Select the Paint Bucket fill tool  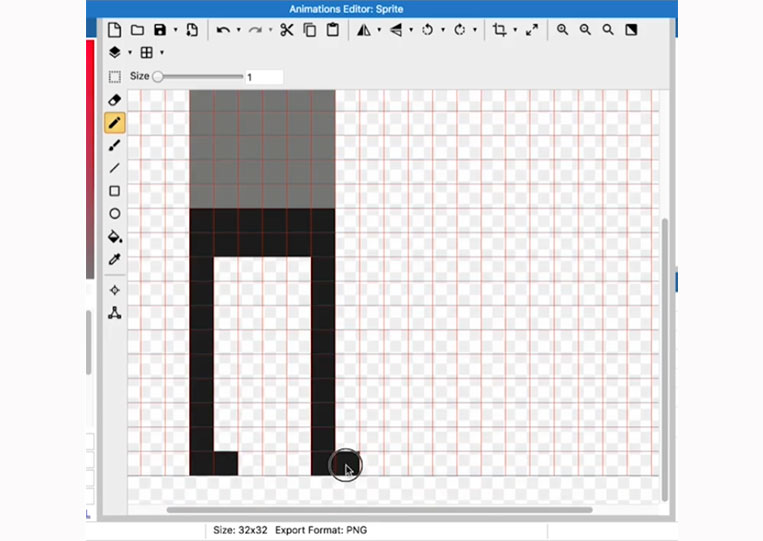click(x=115, y=236)
